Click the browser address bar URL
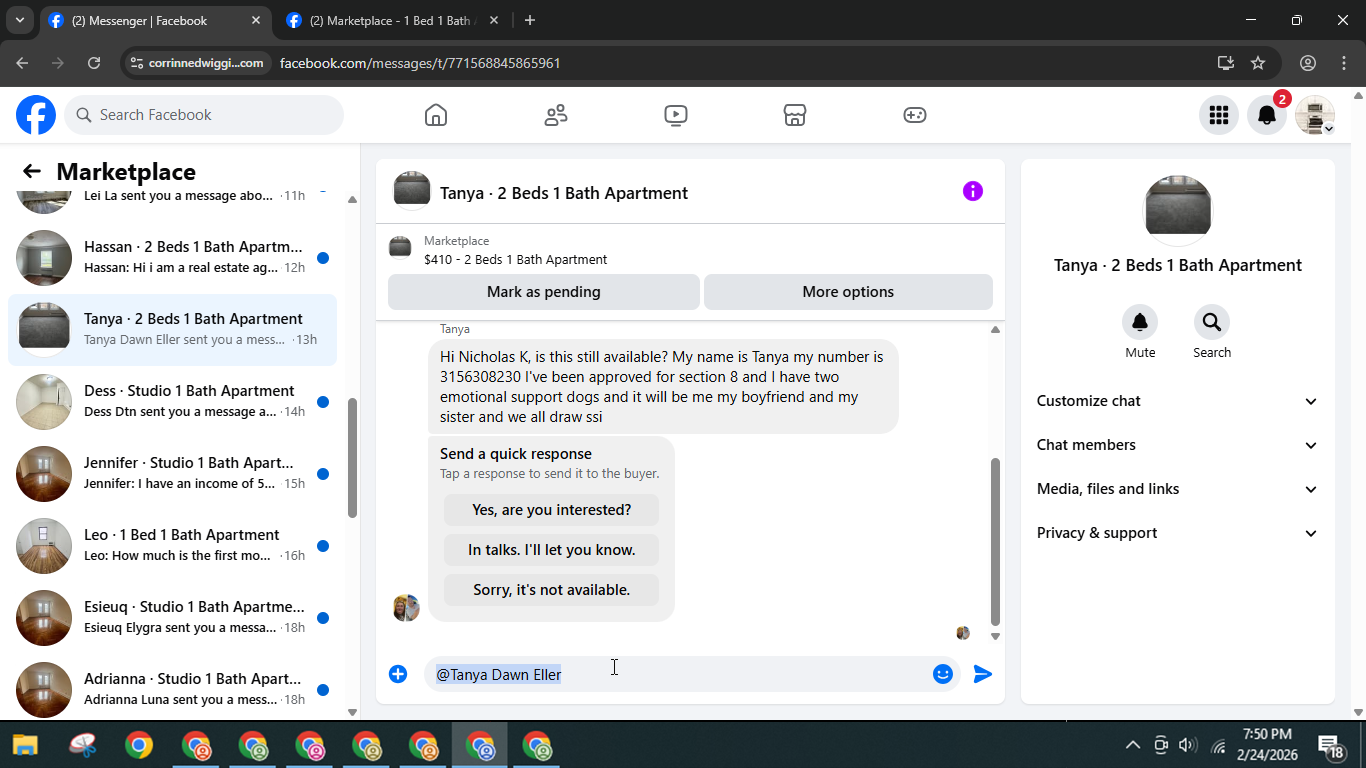 [x=420, y=63]
